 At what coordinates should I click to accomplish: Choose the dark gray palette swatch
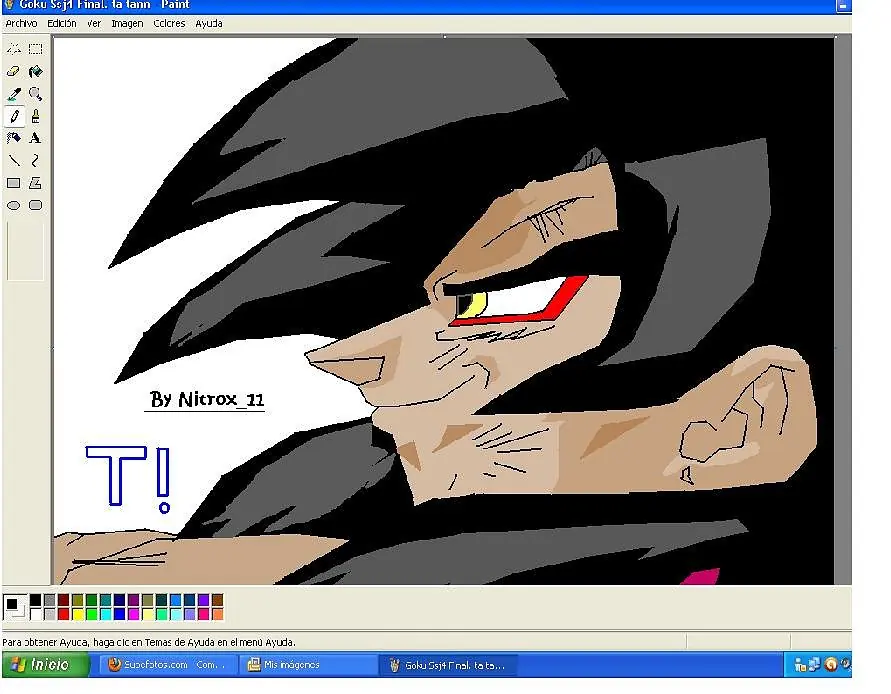click(49, 600)
